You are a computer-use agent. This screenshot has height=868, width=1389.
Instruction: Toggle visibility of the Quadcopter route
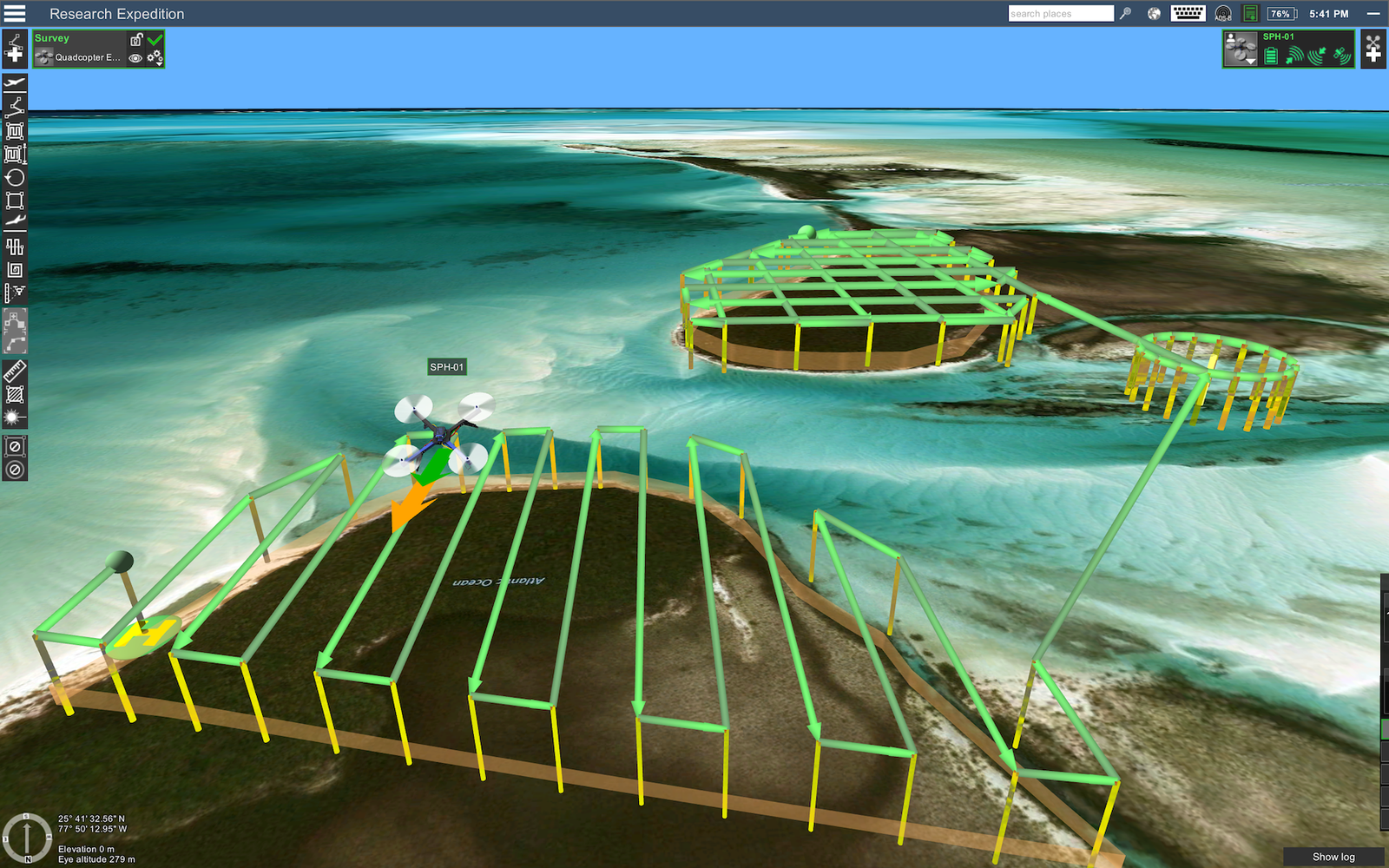point(135,58)
